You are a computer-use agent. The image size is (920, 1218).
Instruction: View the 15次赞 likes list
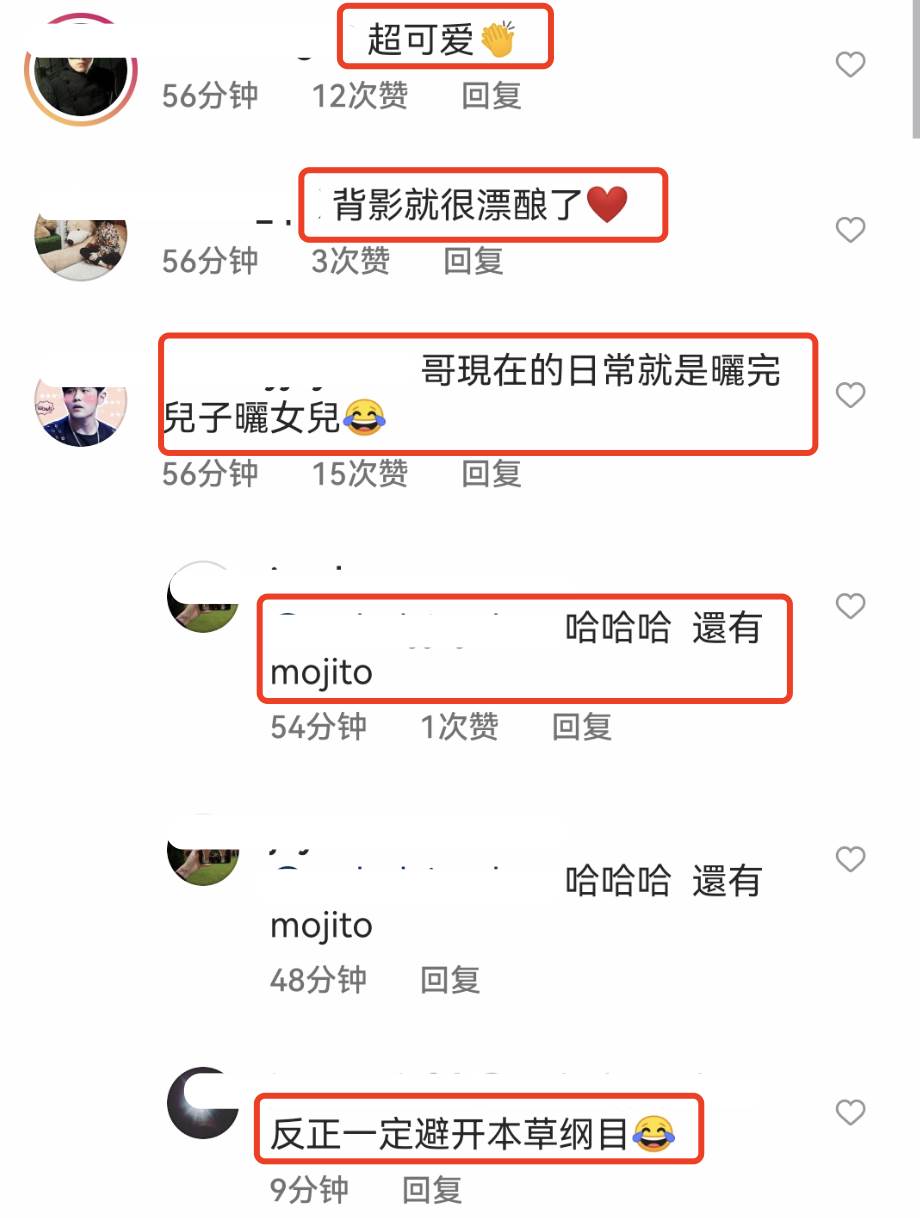[x=360, y=473]
